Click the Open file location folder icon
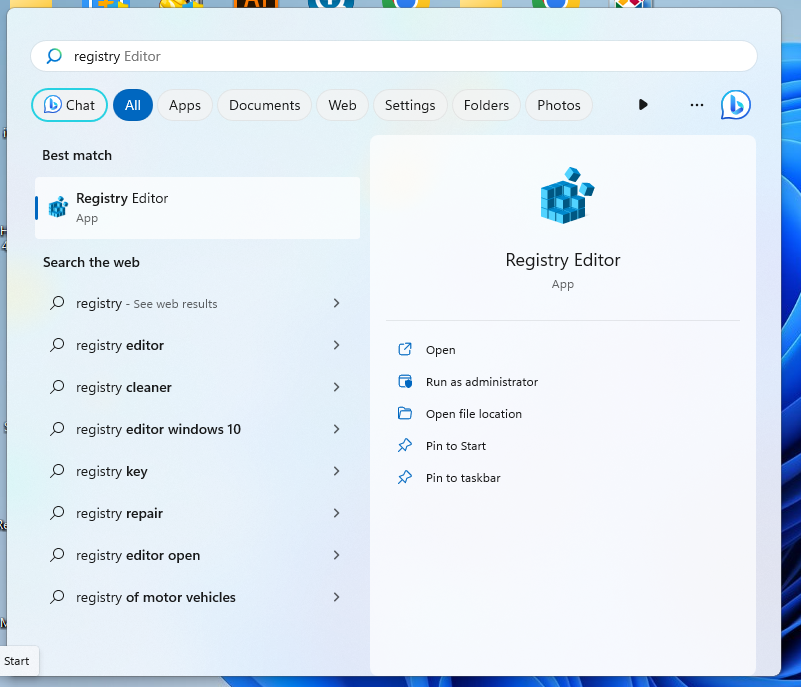 coord(405,413)
